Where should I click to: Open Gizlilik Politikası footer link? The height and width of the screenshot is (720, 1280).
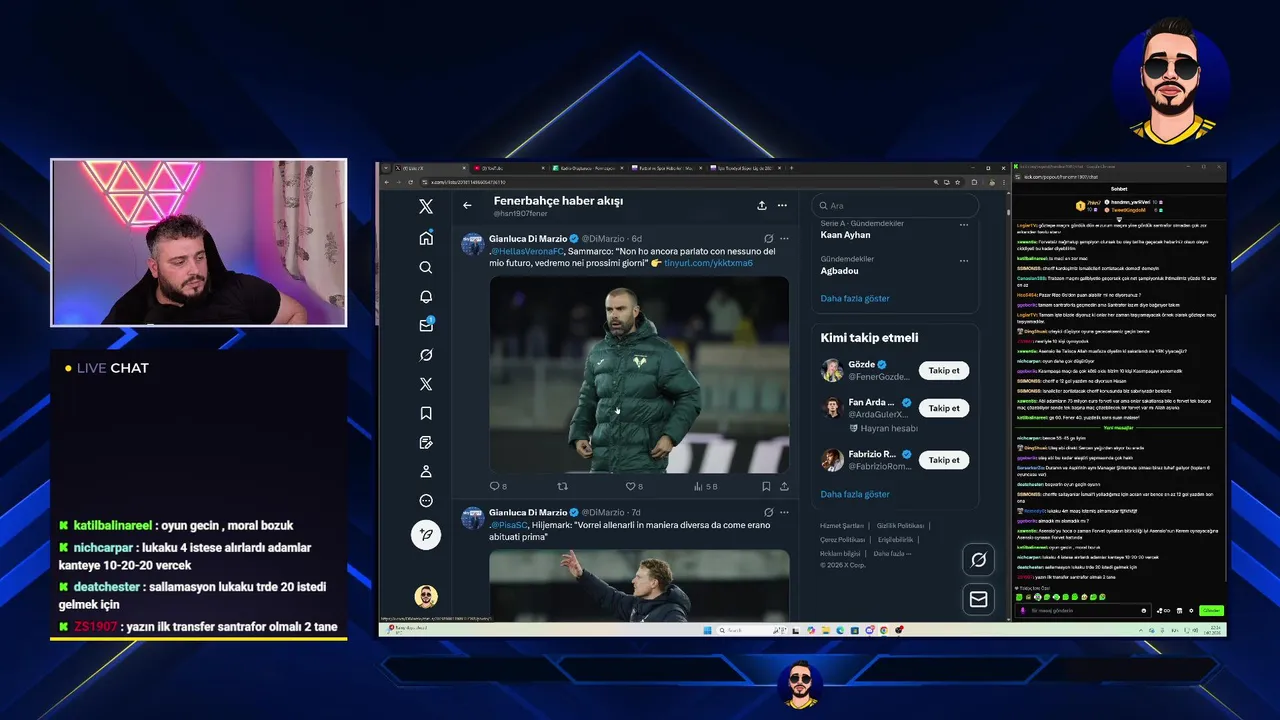(x=900, y=525)
